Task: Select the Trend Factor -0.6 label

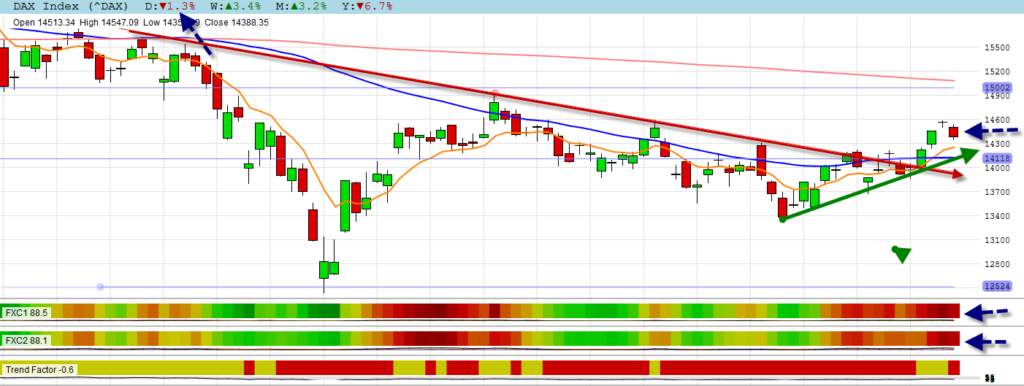Action: click(40, 370)
